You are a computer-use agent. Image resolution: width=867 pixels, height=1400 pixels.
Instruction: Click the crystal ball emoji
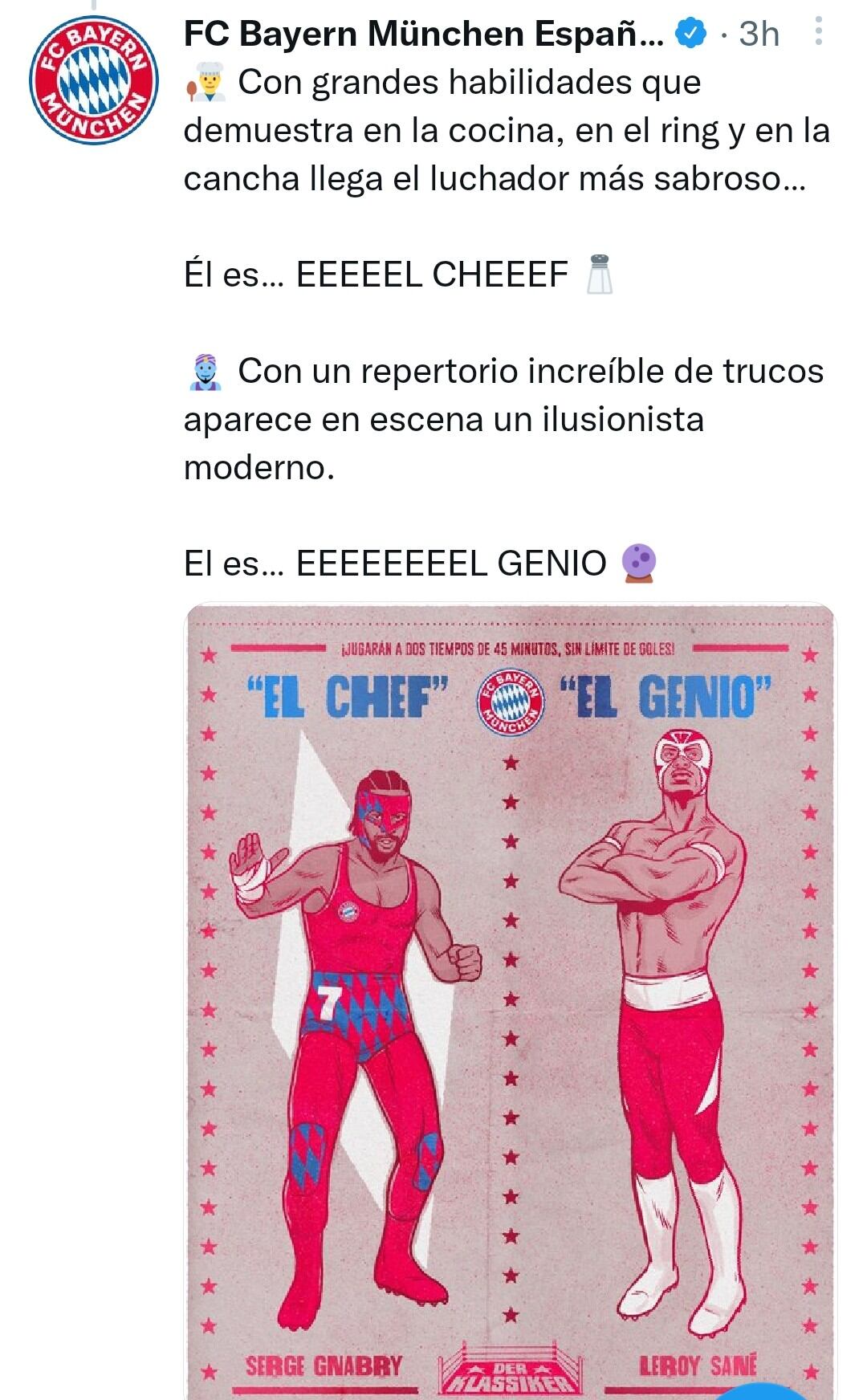click(640, 564)
